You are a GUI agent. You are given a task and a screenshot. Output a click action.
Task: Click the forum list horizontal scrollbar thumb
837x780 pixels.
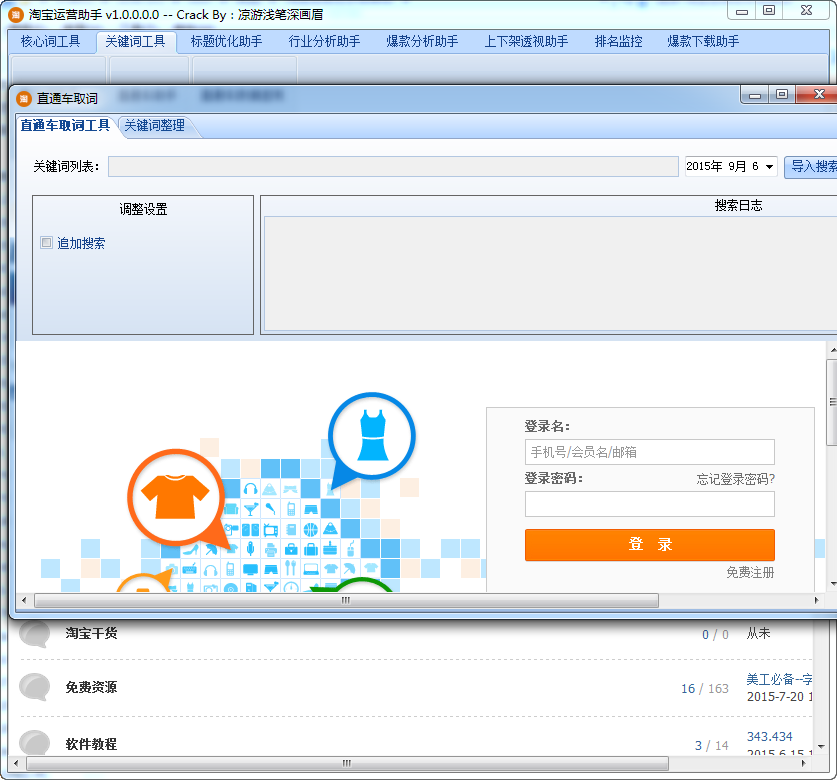[347, 763]
